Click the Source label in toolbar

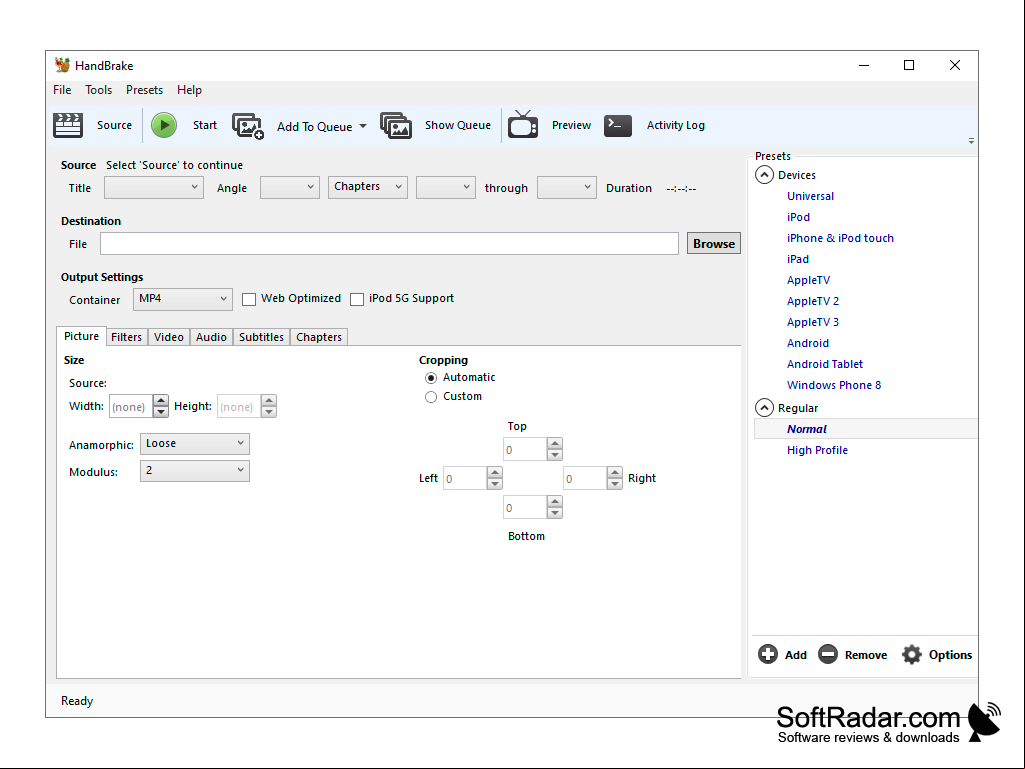pyautogui.click(x=114, y=125)
